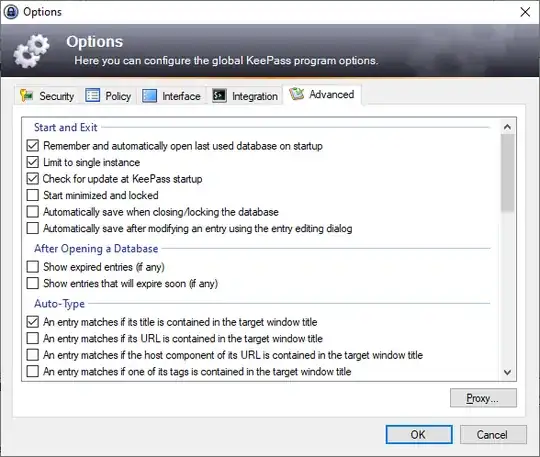Viewport: 540px width, 457px height.
Task: Tick Show entries that will expire soon
Action: tap(33, 283)
